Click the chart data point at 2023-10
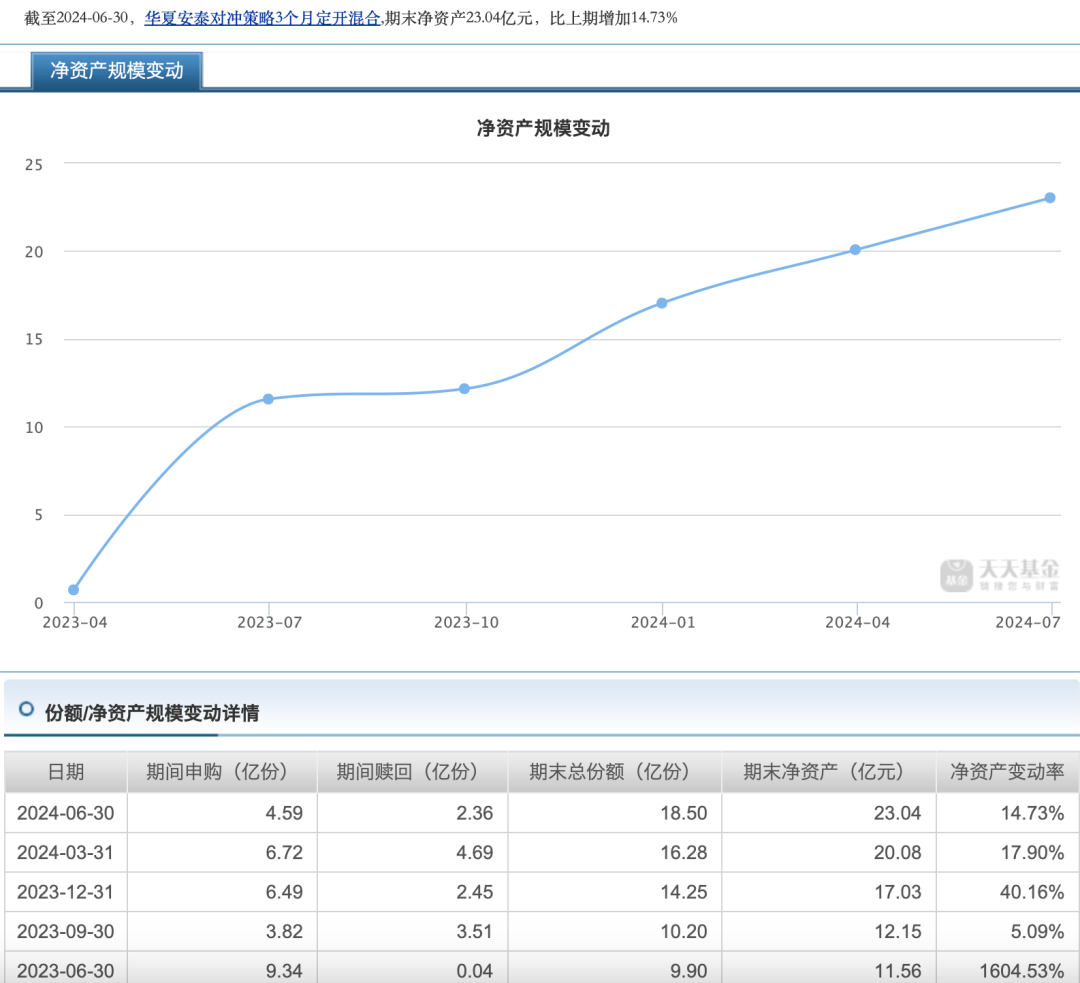 [464, 388]
